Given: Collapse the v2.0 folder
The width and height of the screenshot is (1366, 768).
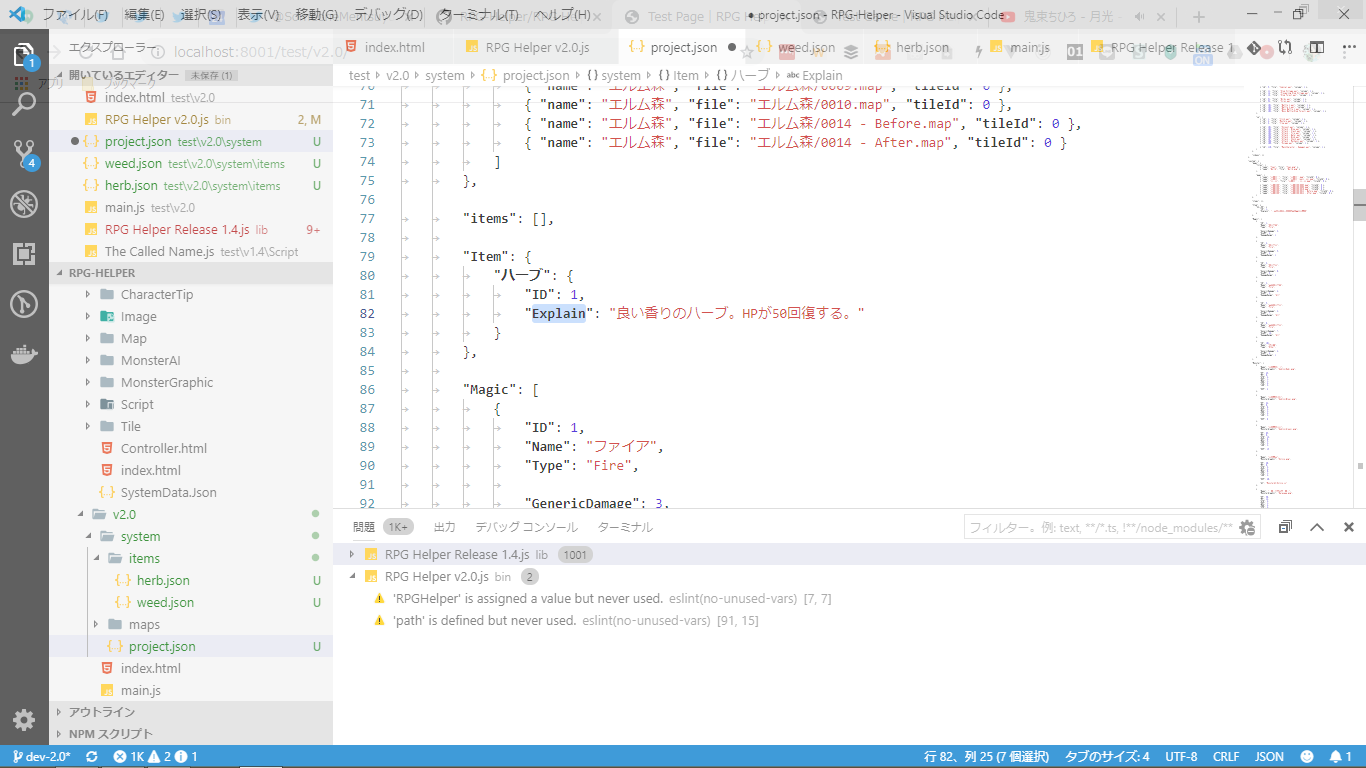Looking at the screenshot, I should pos(124,514).
